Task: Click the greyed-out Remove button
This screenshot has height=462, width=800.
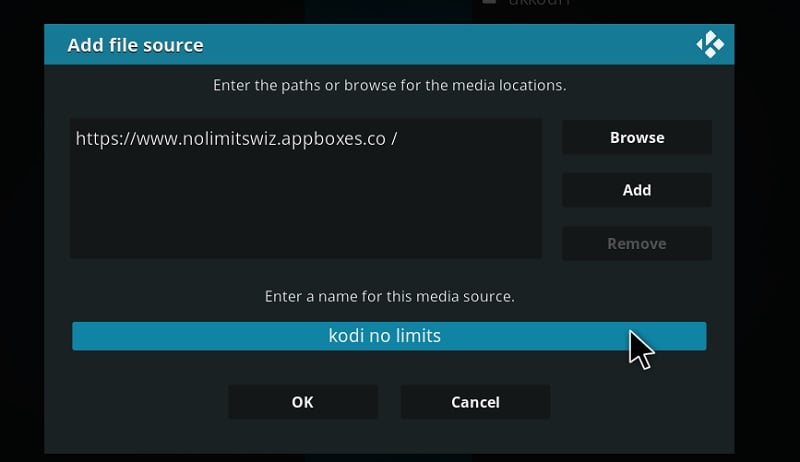Action: (637, 243)
